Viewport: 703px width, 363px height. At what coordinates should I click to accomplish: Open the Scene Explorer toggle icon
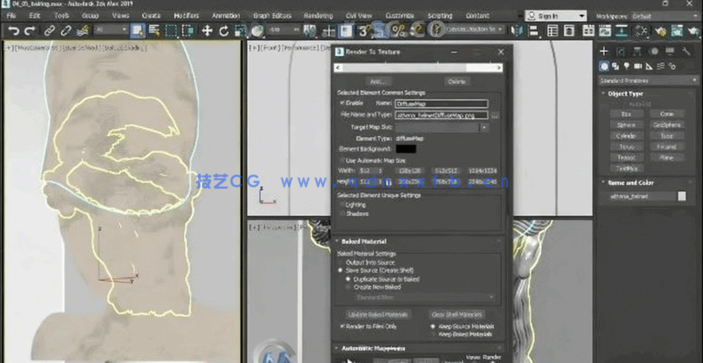(x=552, y=30)
